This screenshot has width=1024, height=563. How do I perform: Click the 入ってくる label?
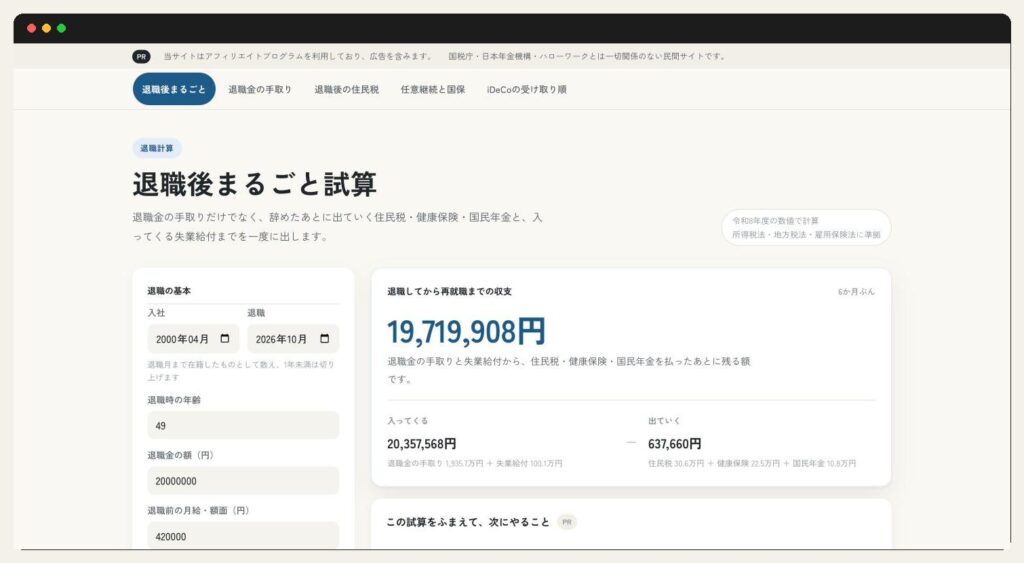pos(408,421)
